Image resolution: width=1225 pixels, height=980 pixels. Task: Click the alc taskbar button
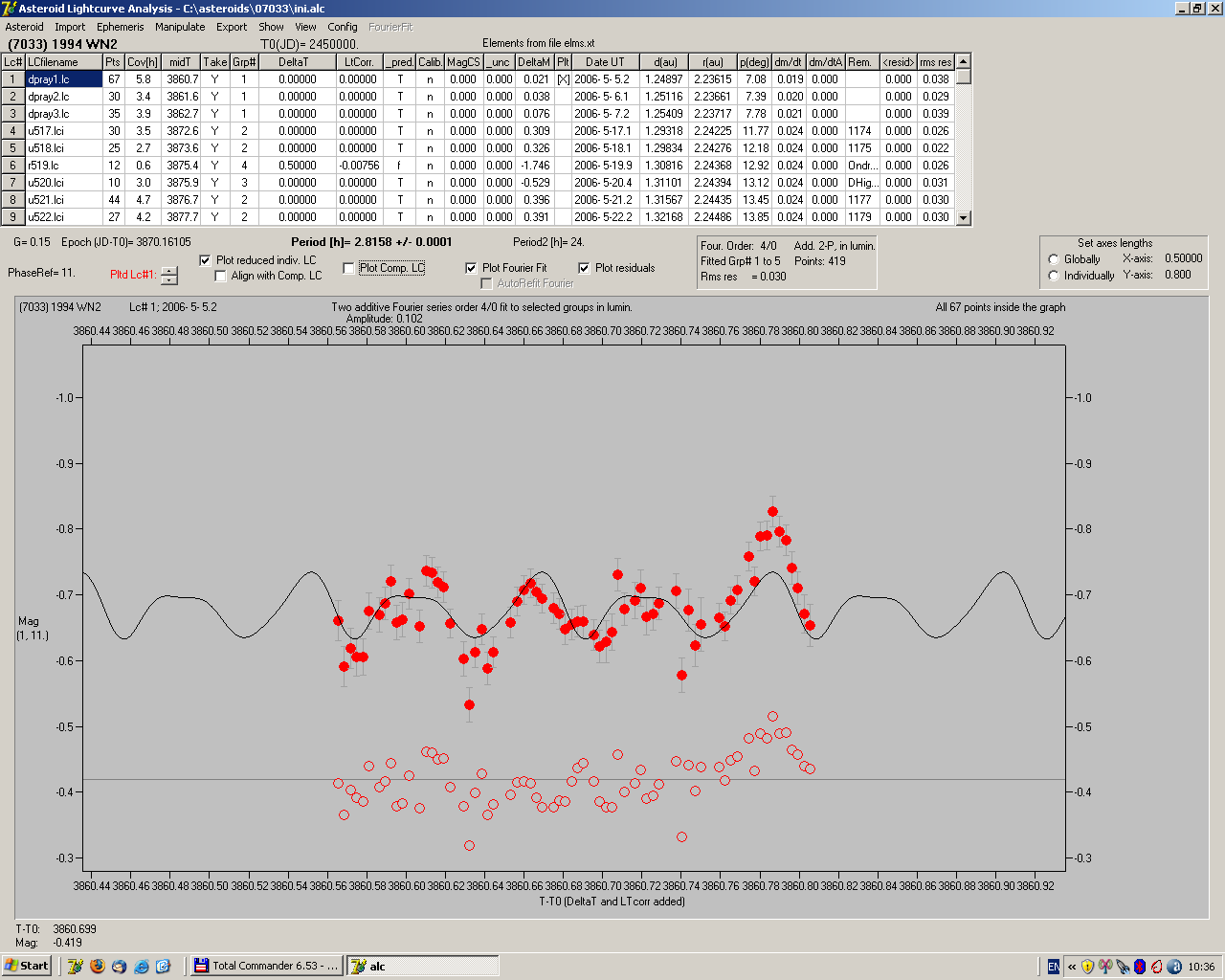coord(422,966)
